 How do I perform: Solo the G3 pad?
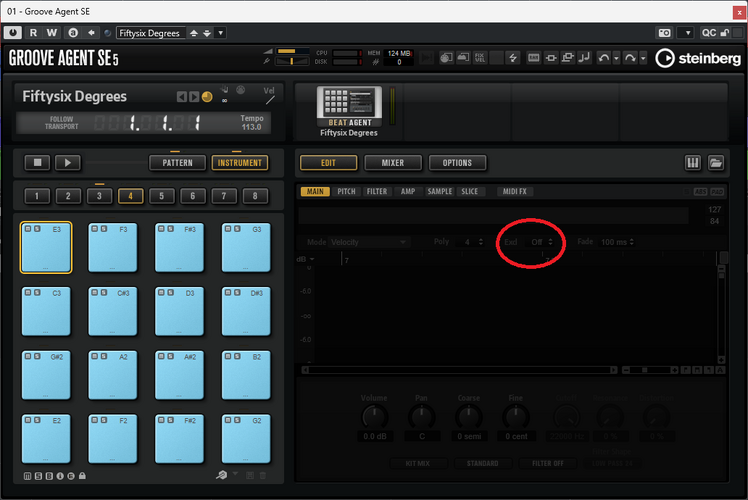click(x=237, y=229)
